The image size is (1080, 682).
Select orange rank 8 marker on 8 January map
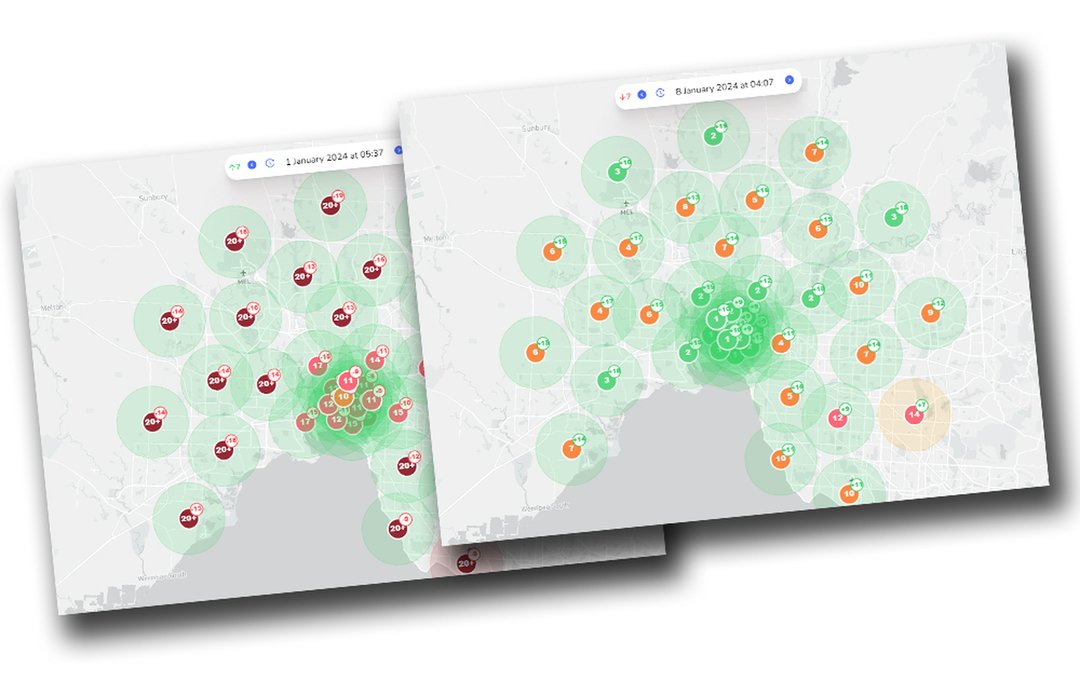(x=684, y=208)
